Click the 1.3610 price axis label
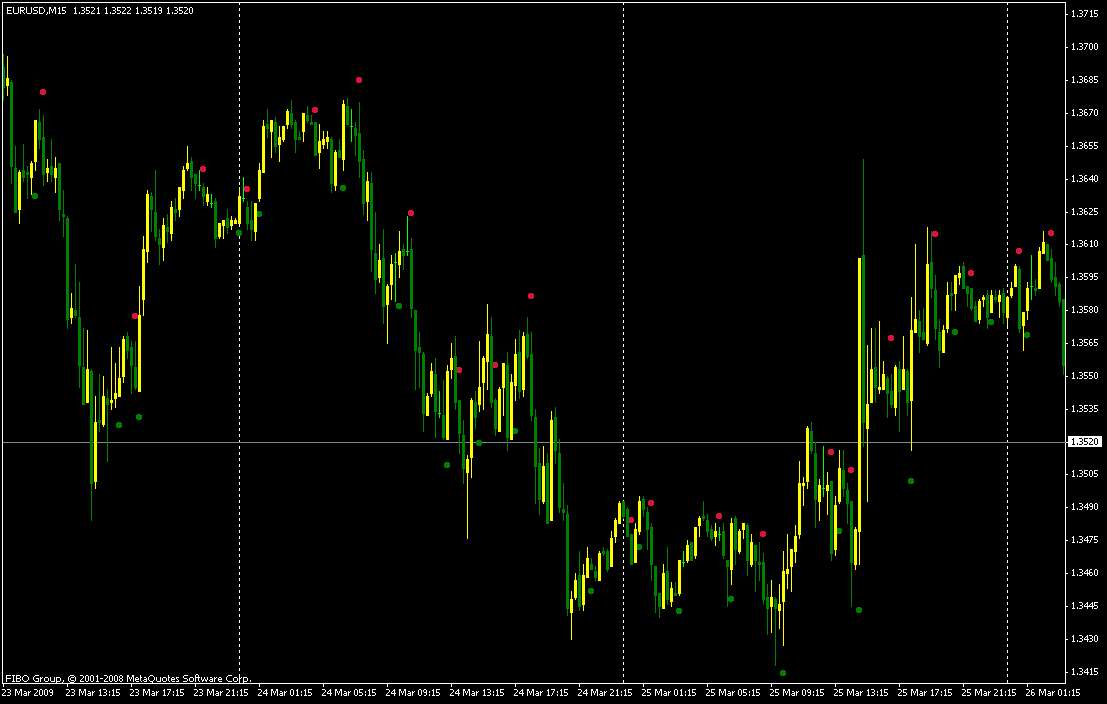The height and width of the screenshot is (704, 1107). 1084,244
